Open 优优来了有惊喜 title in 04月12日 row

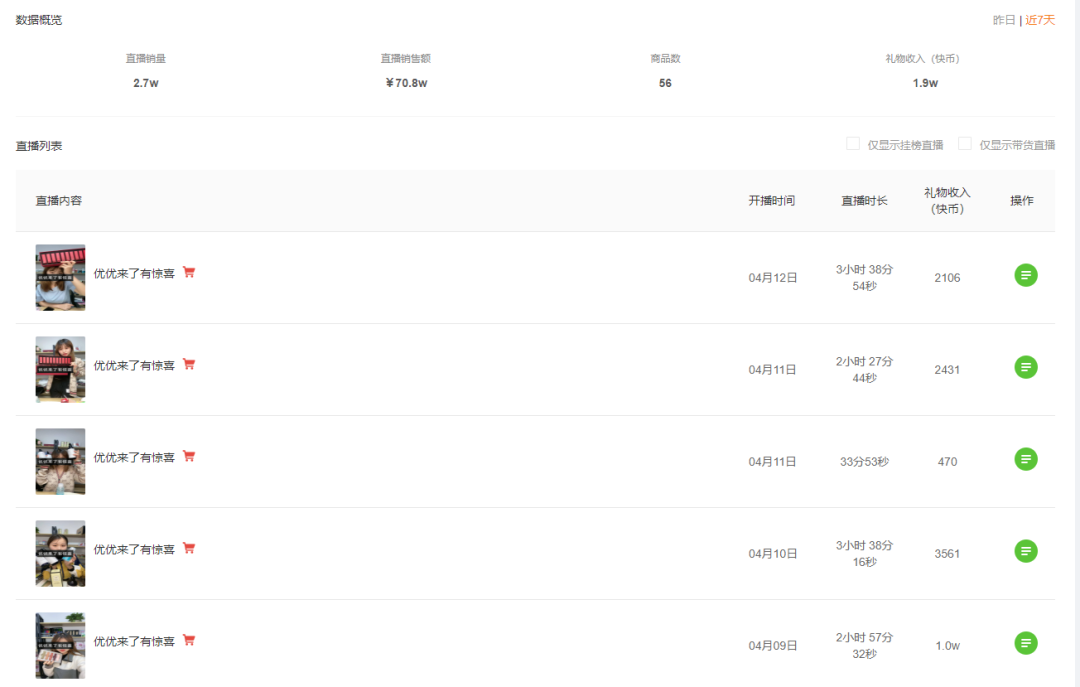[134, 274]
